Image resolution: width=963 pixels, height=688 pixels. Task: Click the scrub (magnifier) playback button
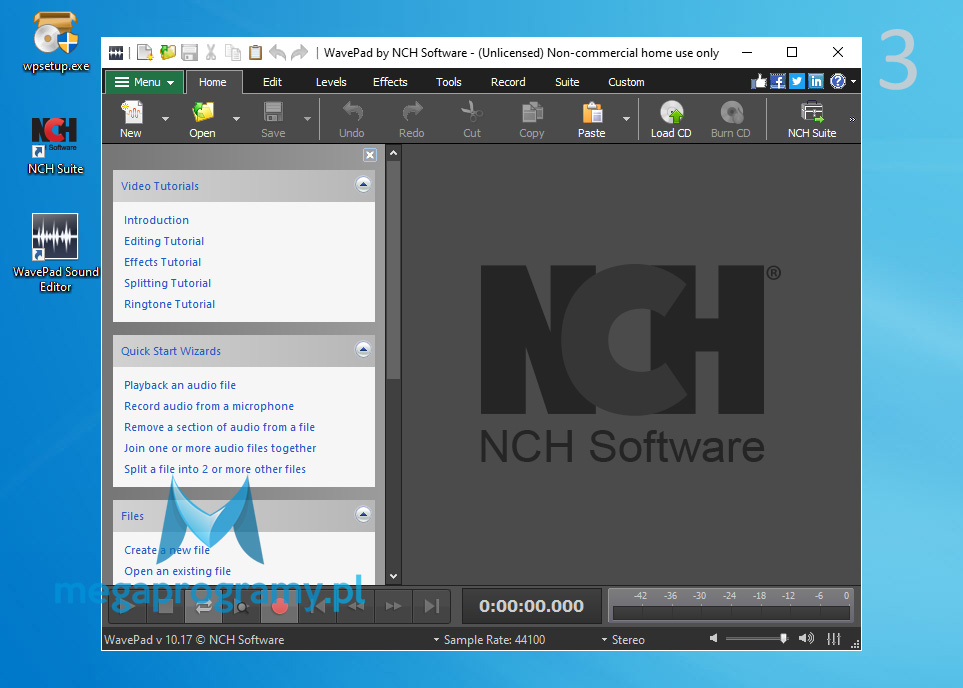pos(242,606)
